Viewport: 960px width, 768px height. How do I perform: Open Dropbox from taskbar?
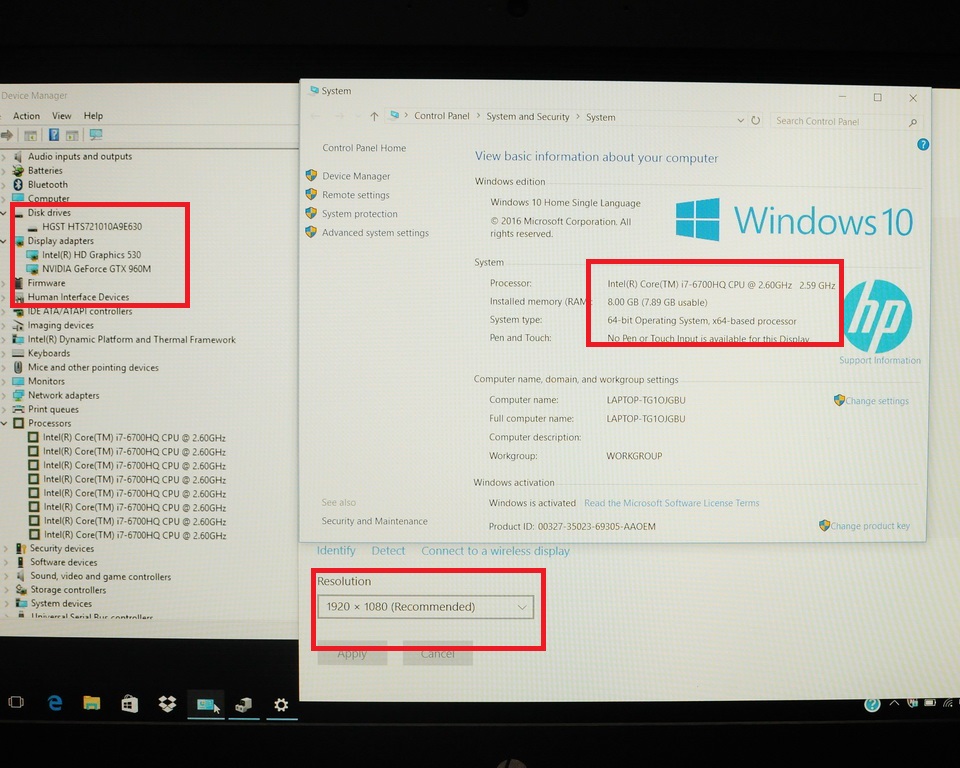tap(167, 704)
